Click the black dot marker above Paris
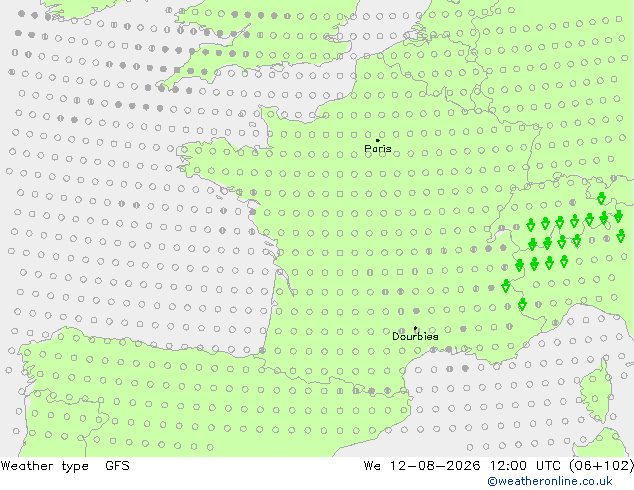Image resolution: width=634 pixels, height=490 pixels. coord(378,140)
